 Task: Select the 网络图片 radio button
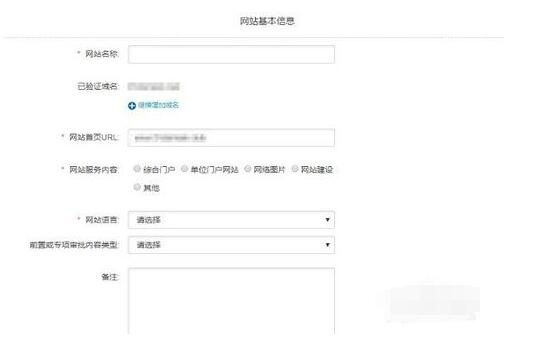coord(248,169)
